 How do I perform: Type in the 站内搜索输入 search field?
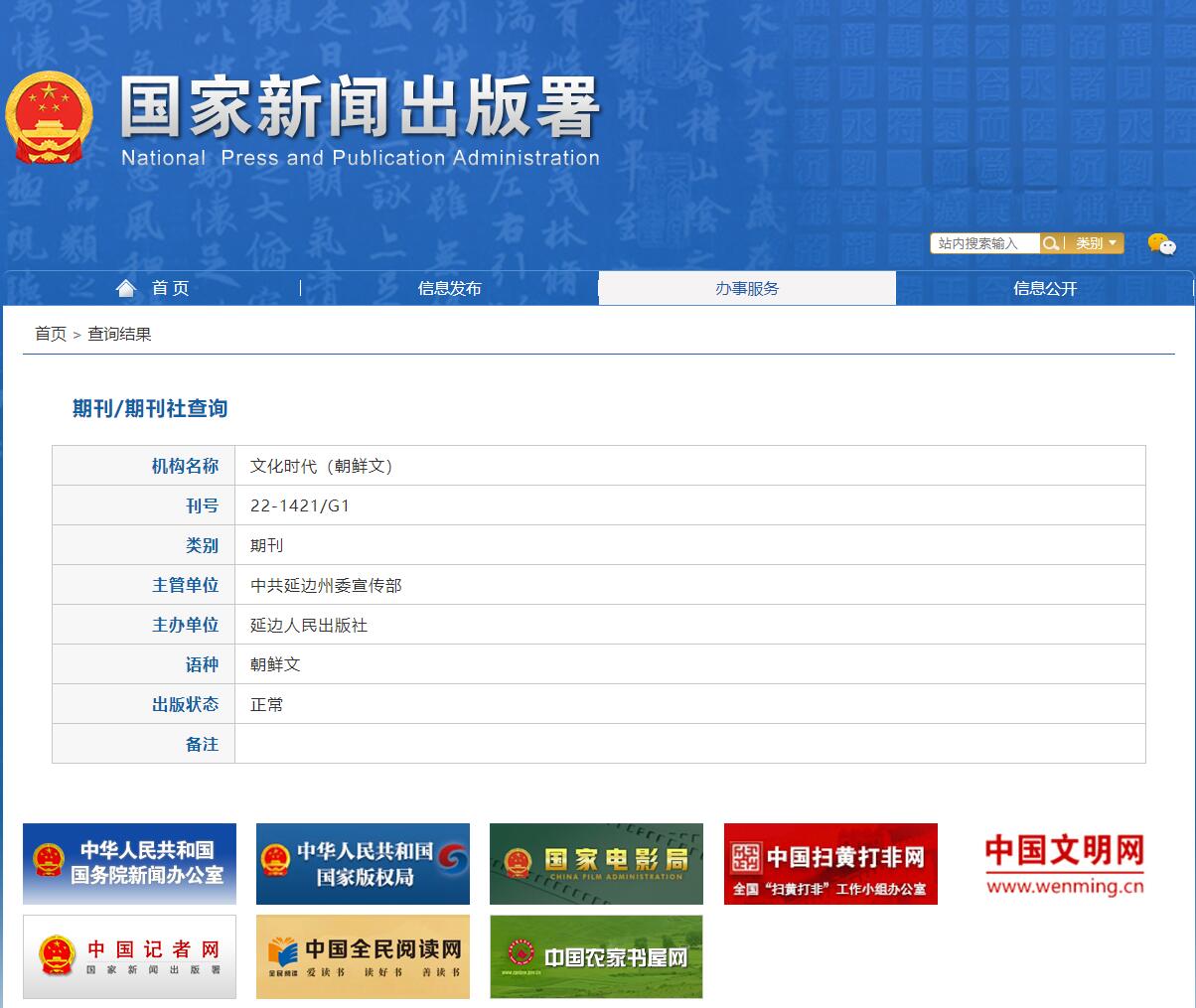pos(983,243)
